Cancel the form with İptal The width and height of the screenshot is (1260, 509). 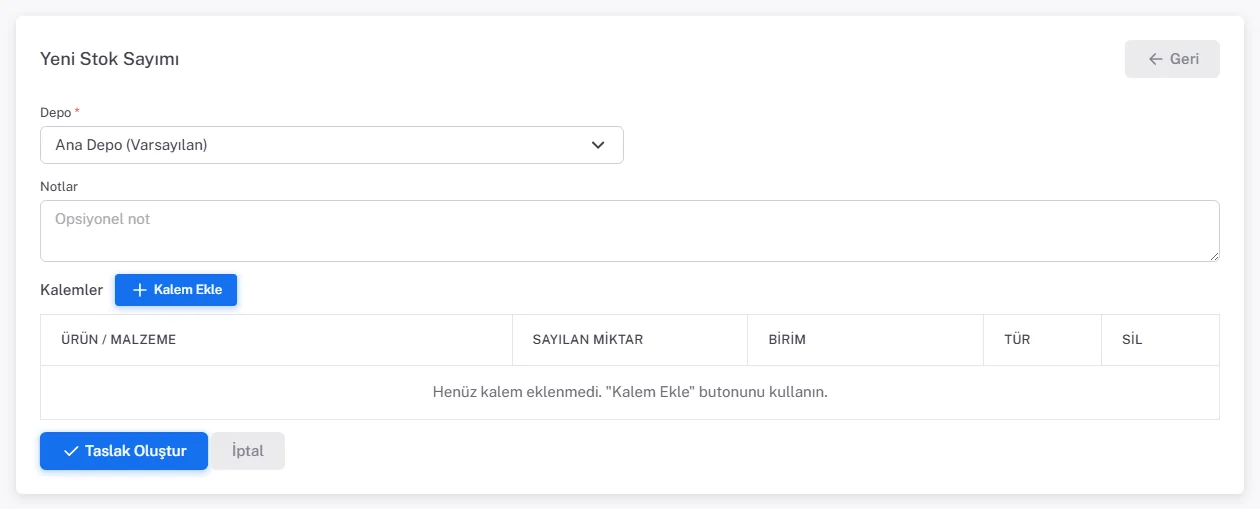click(248, 451)
